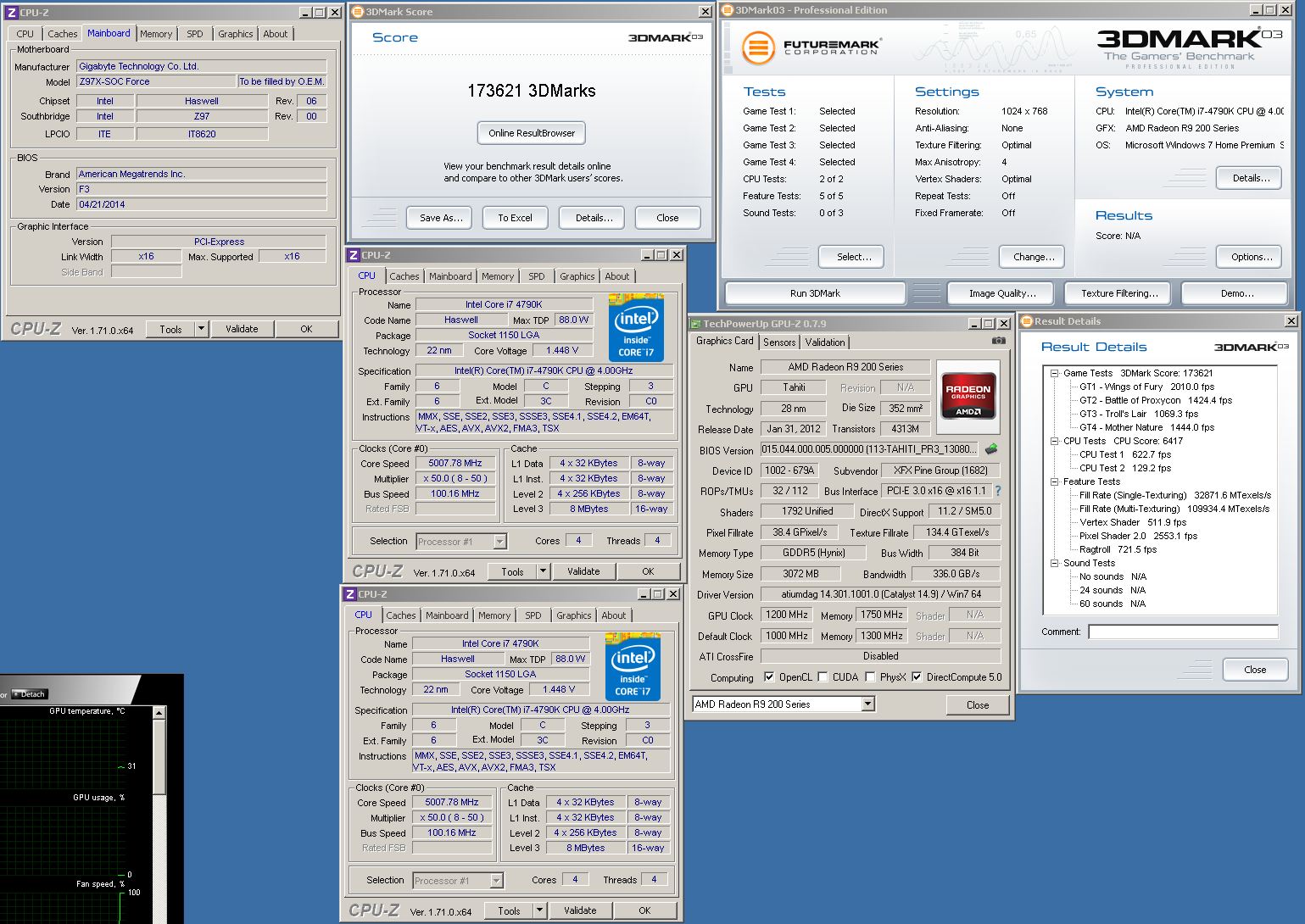Screen dimensions: 1305x924
Task: Select the CPU Test 1 result row
Action: [x=1125, y=454]
